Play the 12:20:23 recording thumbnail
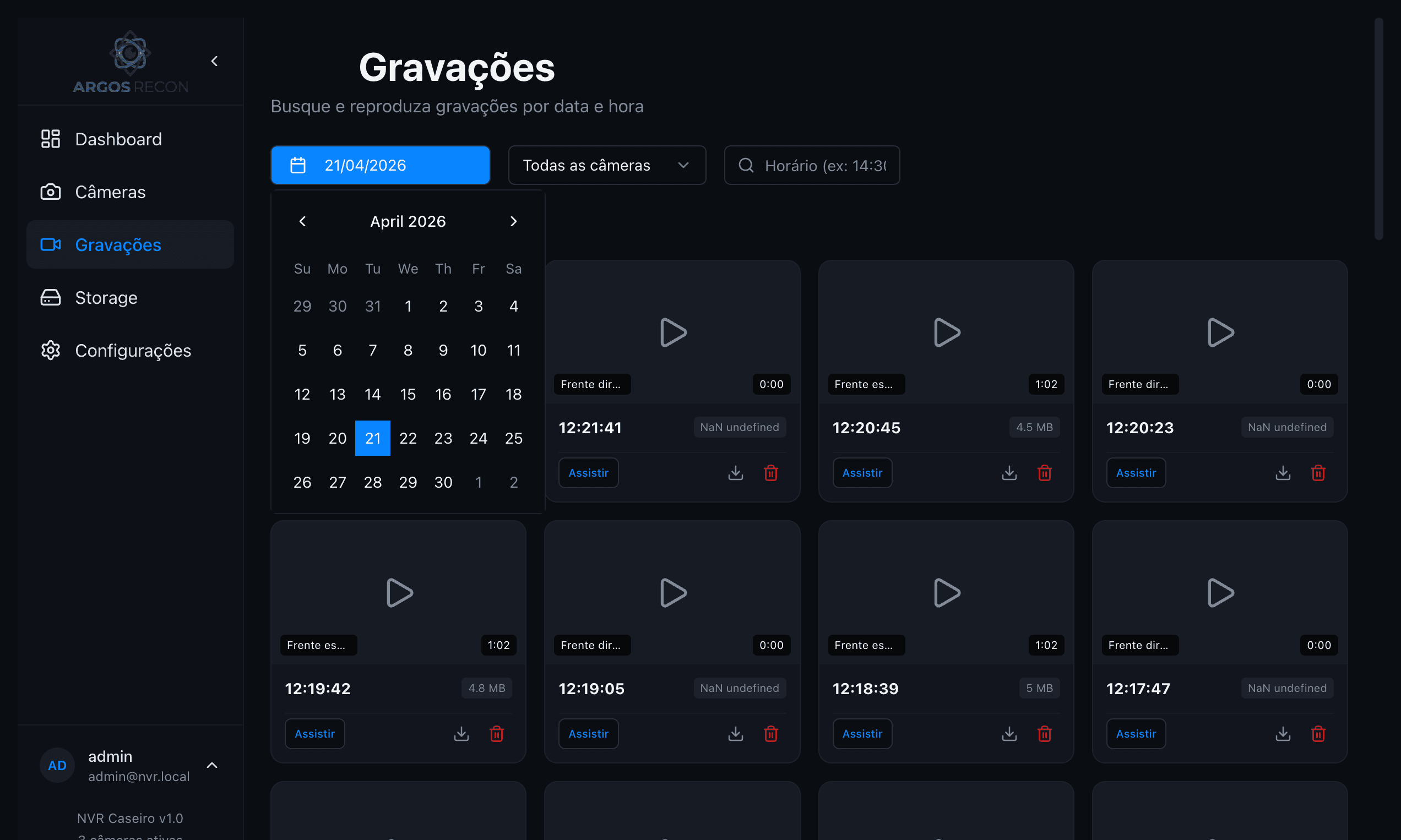This screenshot has height=840, width=1401. click(1220, 332)
